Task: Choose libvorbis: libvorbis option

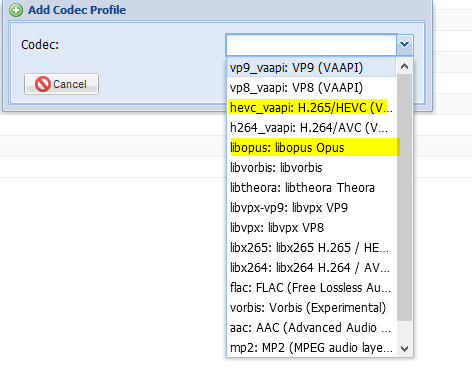Action: click(312, 168)
